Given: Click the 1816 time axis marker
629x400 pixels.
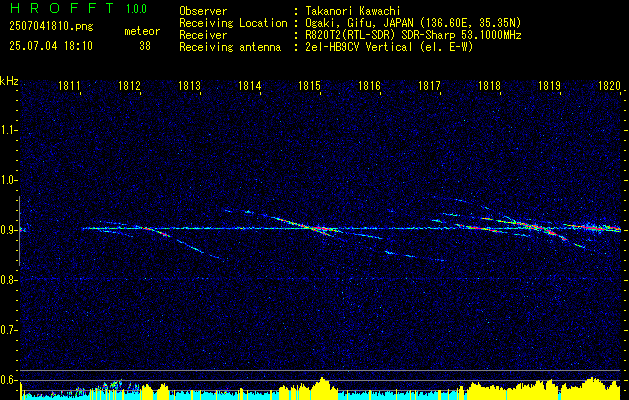Looking at the screenshot, I should pyautogui.click(x=369, y=85).
